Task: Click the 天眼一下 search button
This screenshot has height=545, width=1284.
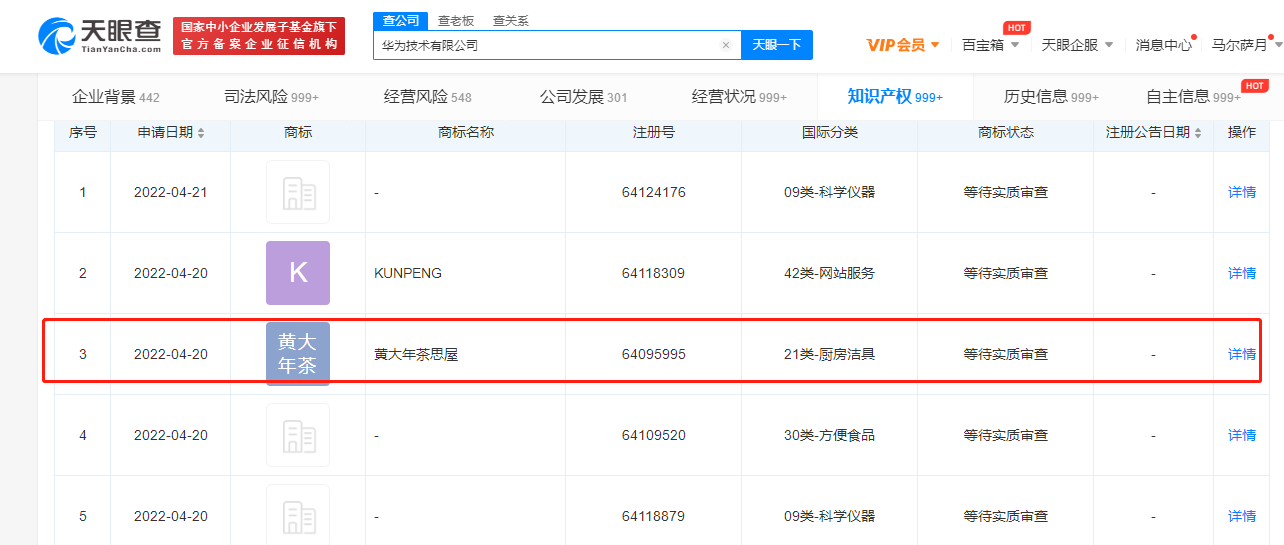Action: coord(777,45)
